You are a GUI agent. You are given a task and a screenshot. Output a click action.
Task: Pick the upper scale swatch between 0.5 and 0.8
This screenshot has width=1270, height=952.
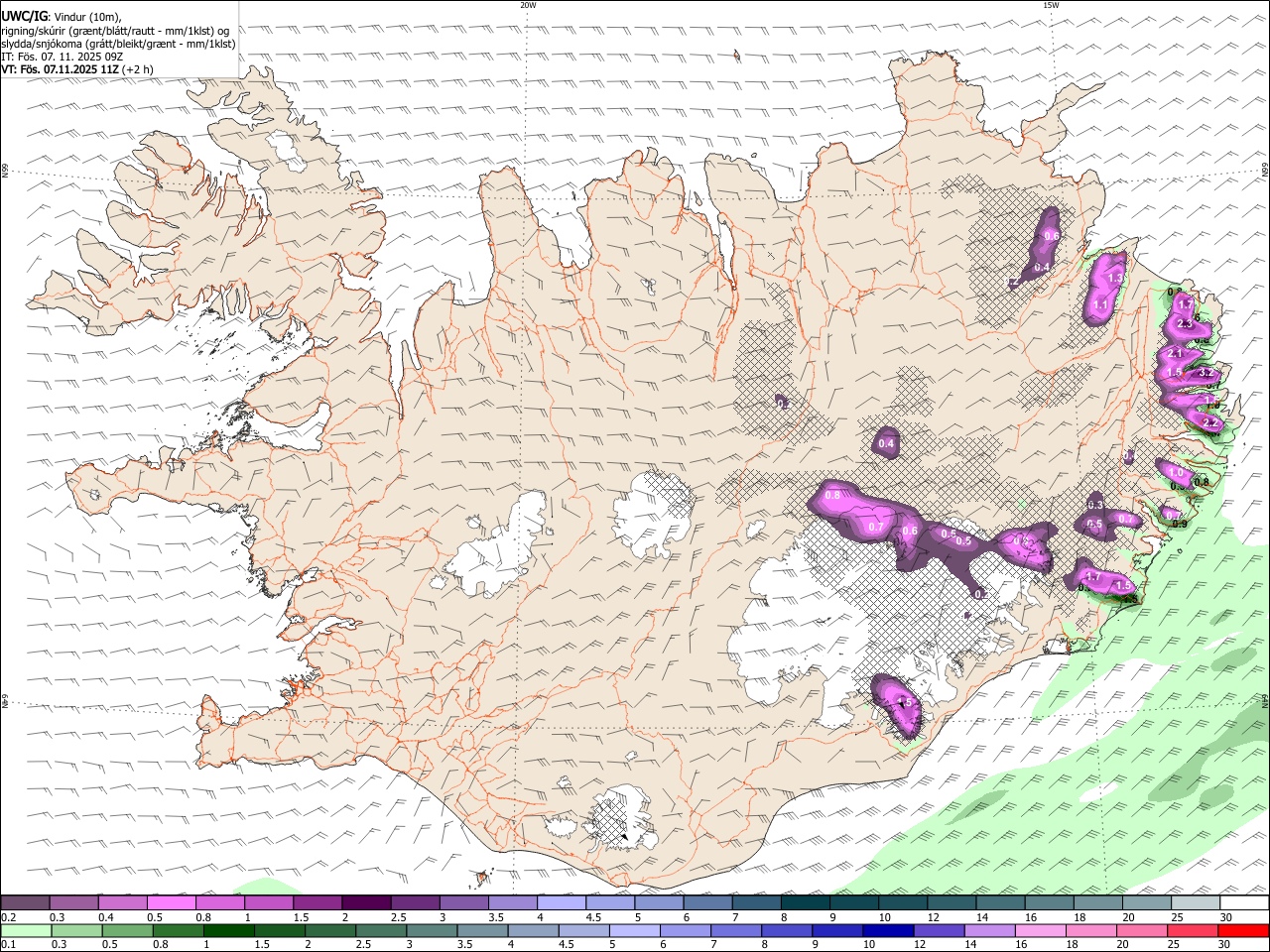click(172, 903)
